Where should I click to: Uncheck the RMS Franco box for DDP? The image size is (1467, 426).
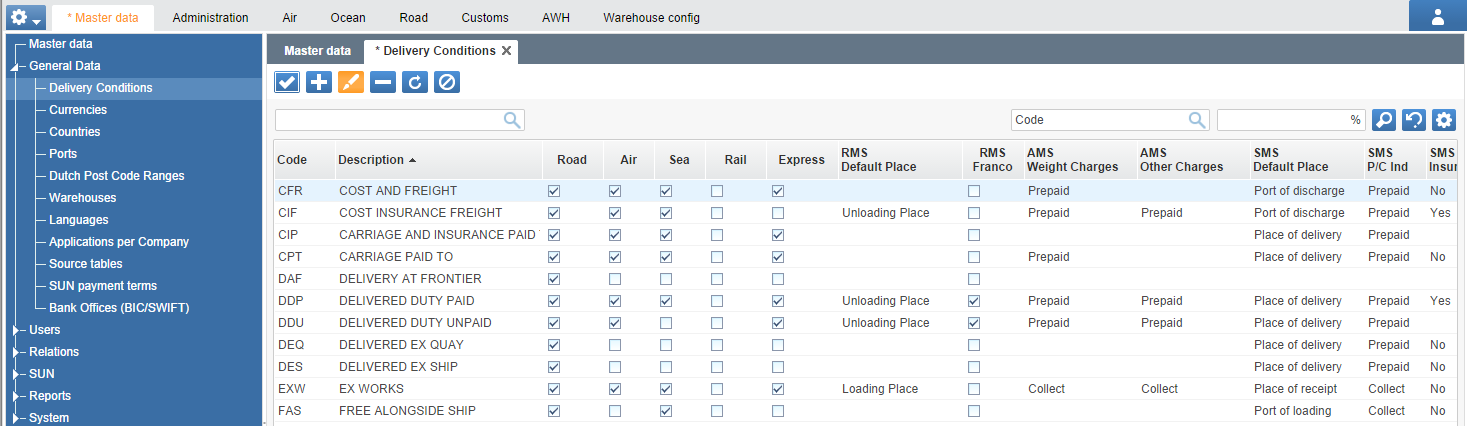pyautogui.click(x=974, y=301)
